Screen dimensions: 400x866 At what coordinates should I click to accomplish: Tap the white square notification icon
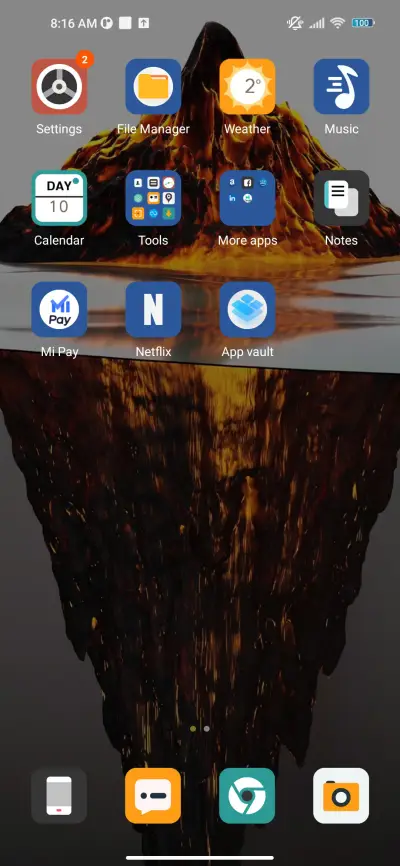(x=125, y=23)
